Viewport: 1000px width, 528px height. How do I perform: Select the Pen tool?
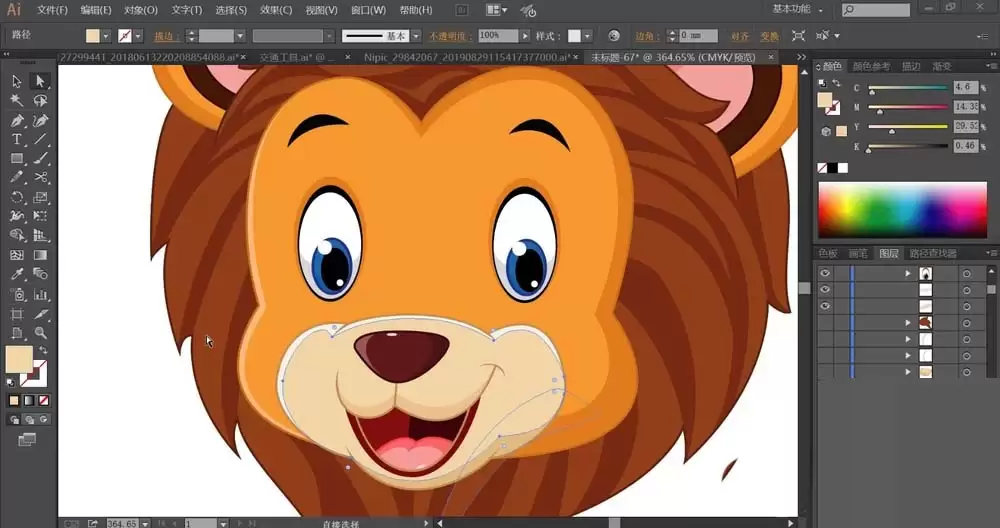tap(17, 120)
